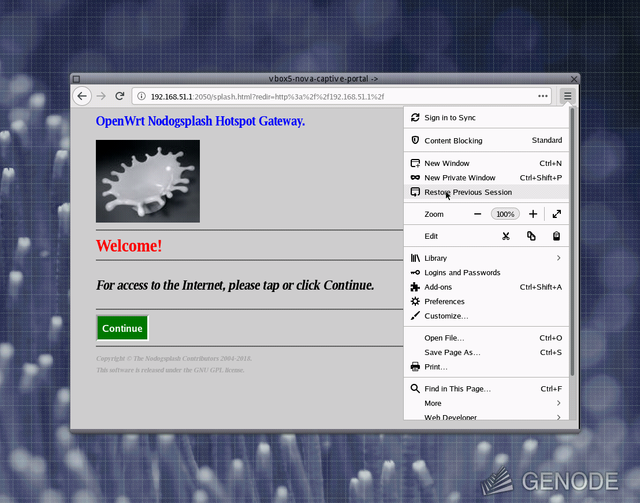Click the Logins key icon
This screenshot has height=503, width=640.
(x=415, y=272)
